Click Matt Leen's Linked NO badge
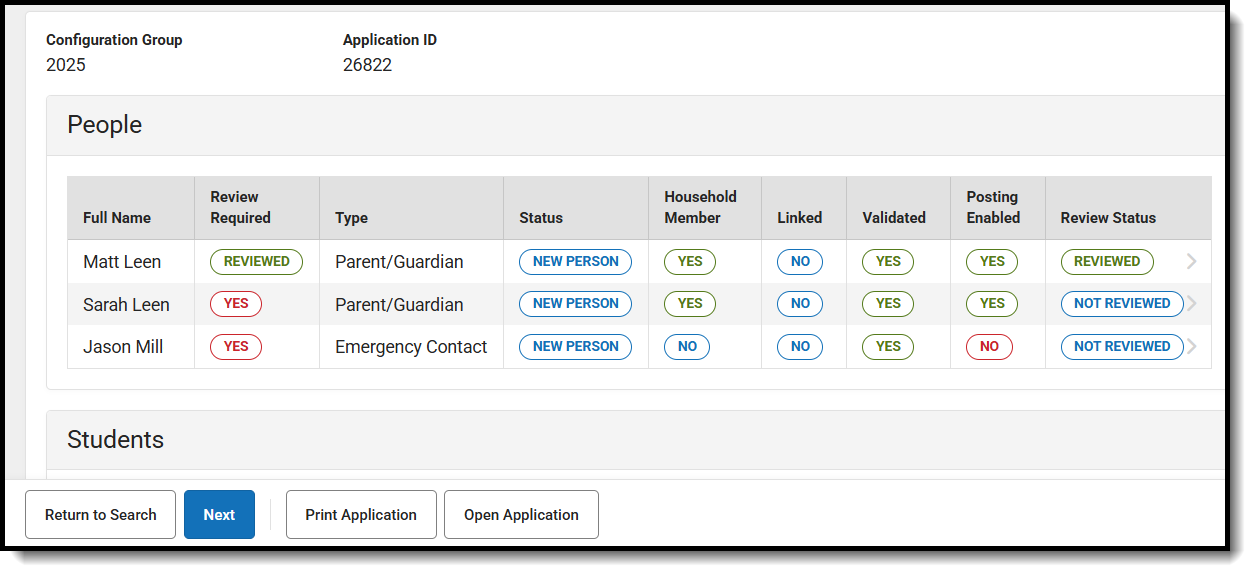Screen dimensions: 1255x576 pos(800,262)
